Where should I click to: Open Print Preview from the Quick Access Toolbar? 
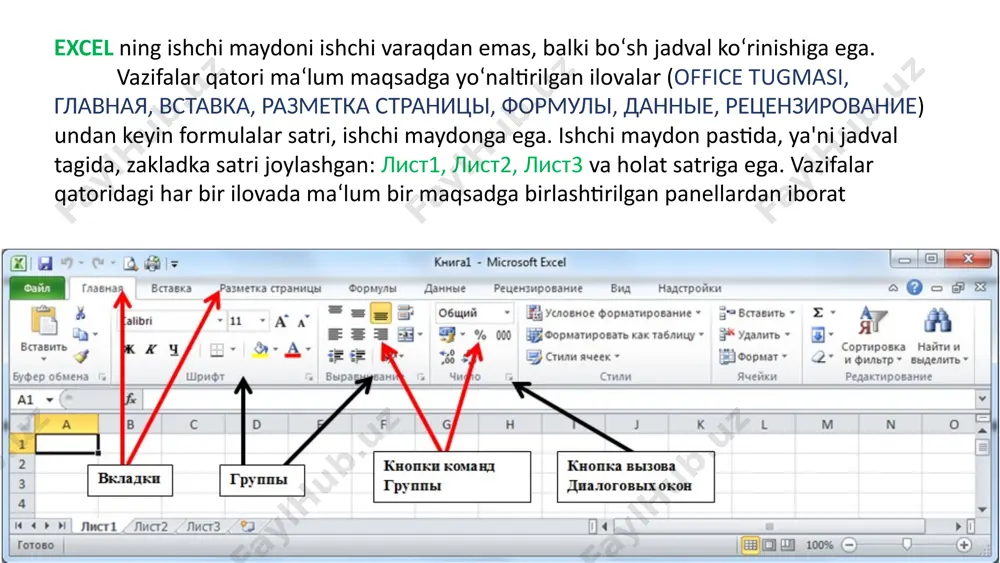[130, 263]
